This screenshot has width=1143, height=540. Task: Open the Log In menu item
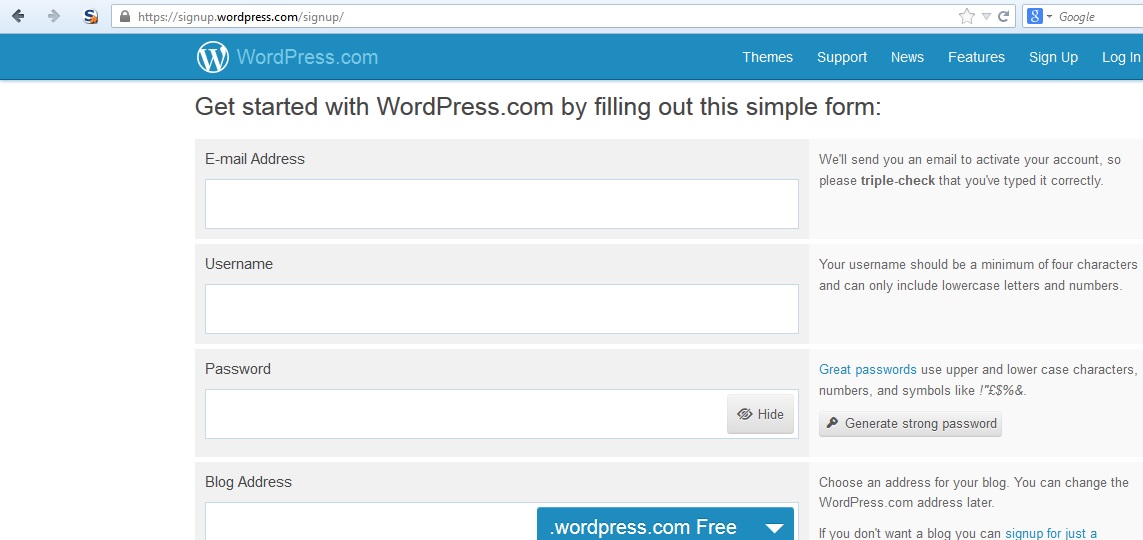[x=1121, y=57]
